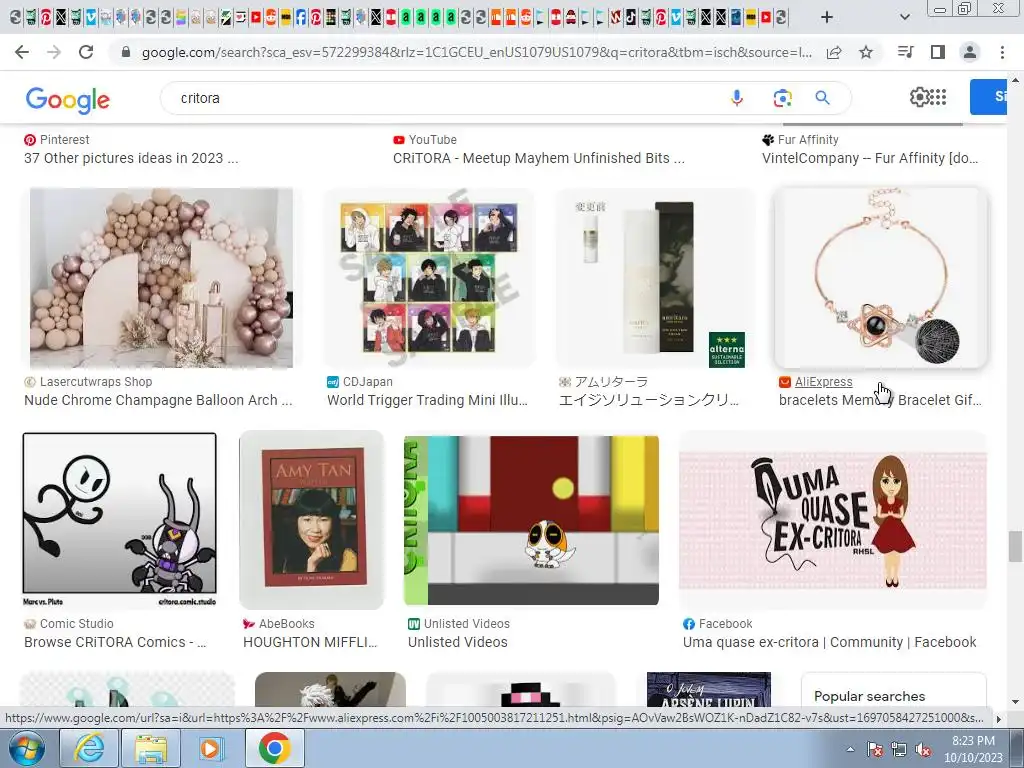1024x768 pixels.
Task: Open the media control icon
Action: click(905, 52)
